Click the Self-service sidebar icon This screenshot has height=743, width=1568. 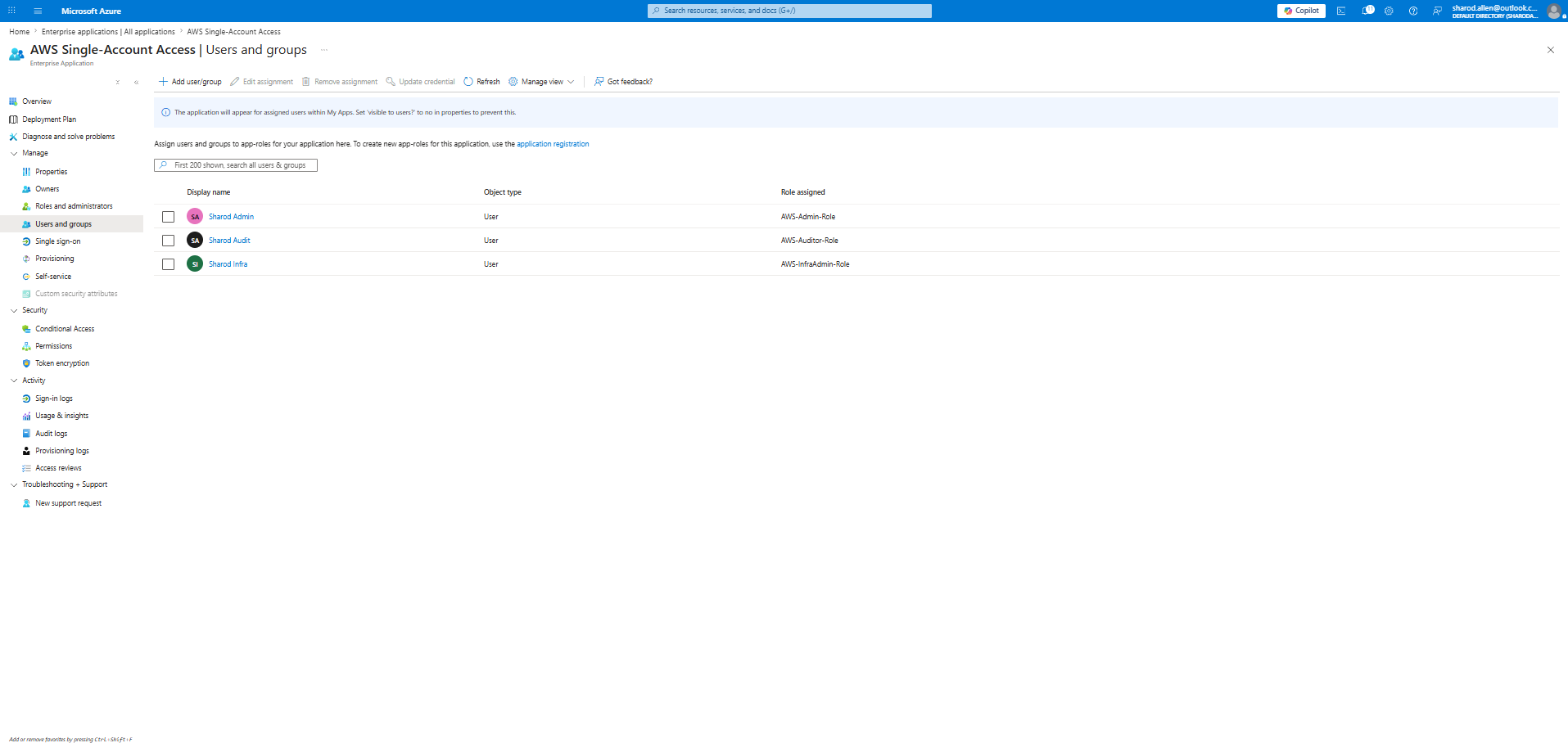(x=26, y=277)
